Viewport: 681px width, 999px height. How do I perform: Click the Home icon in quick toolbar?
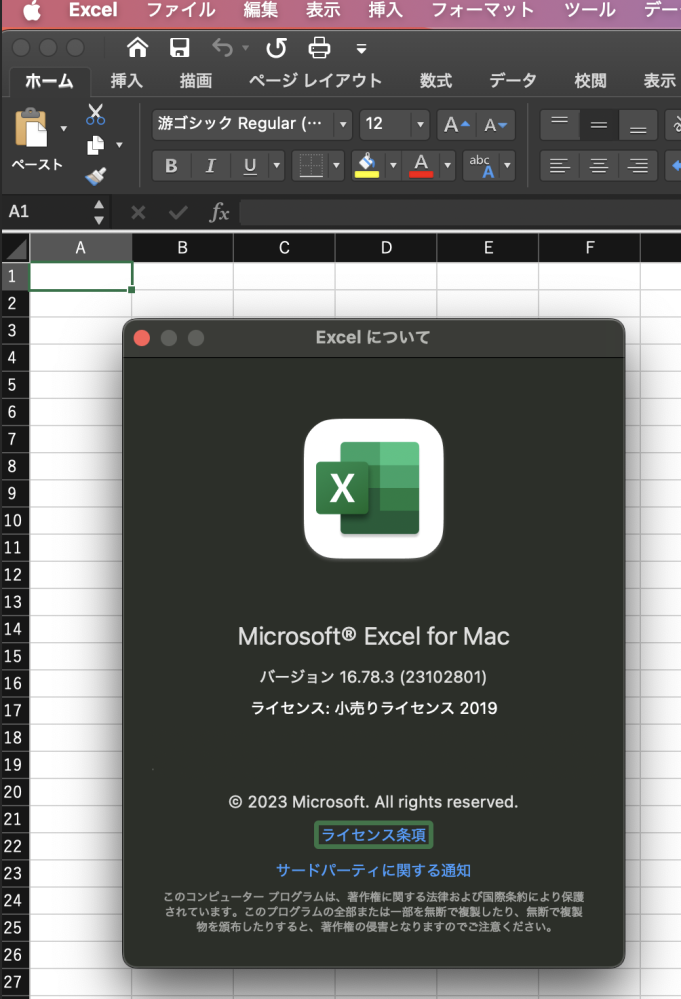(x=137, y=48)
